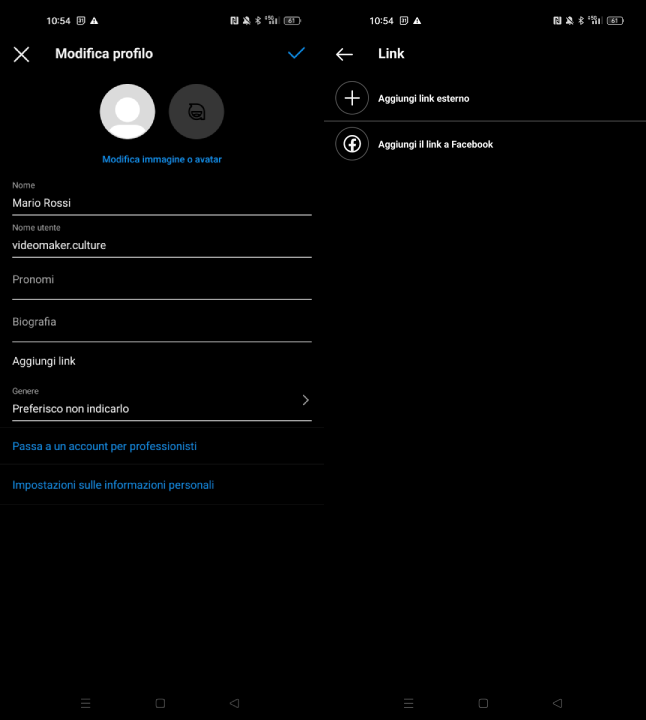
Task: Tap Modifica immagine o avatar link
Action: tap(161, 159)
